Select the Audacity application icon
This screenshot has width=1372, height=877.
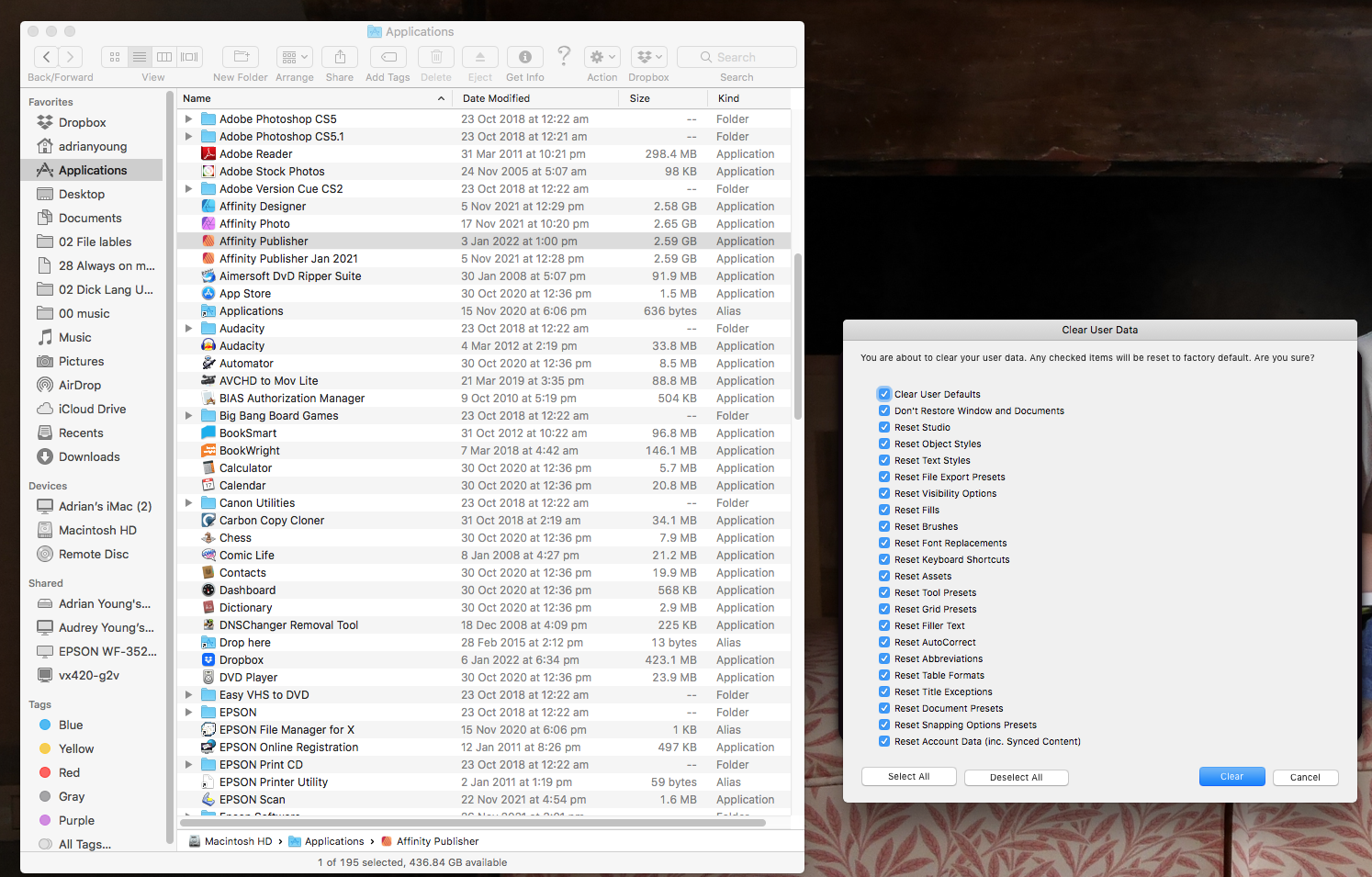(x=208, y=346)
